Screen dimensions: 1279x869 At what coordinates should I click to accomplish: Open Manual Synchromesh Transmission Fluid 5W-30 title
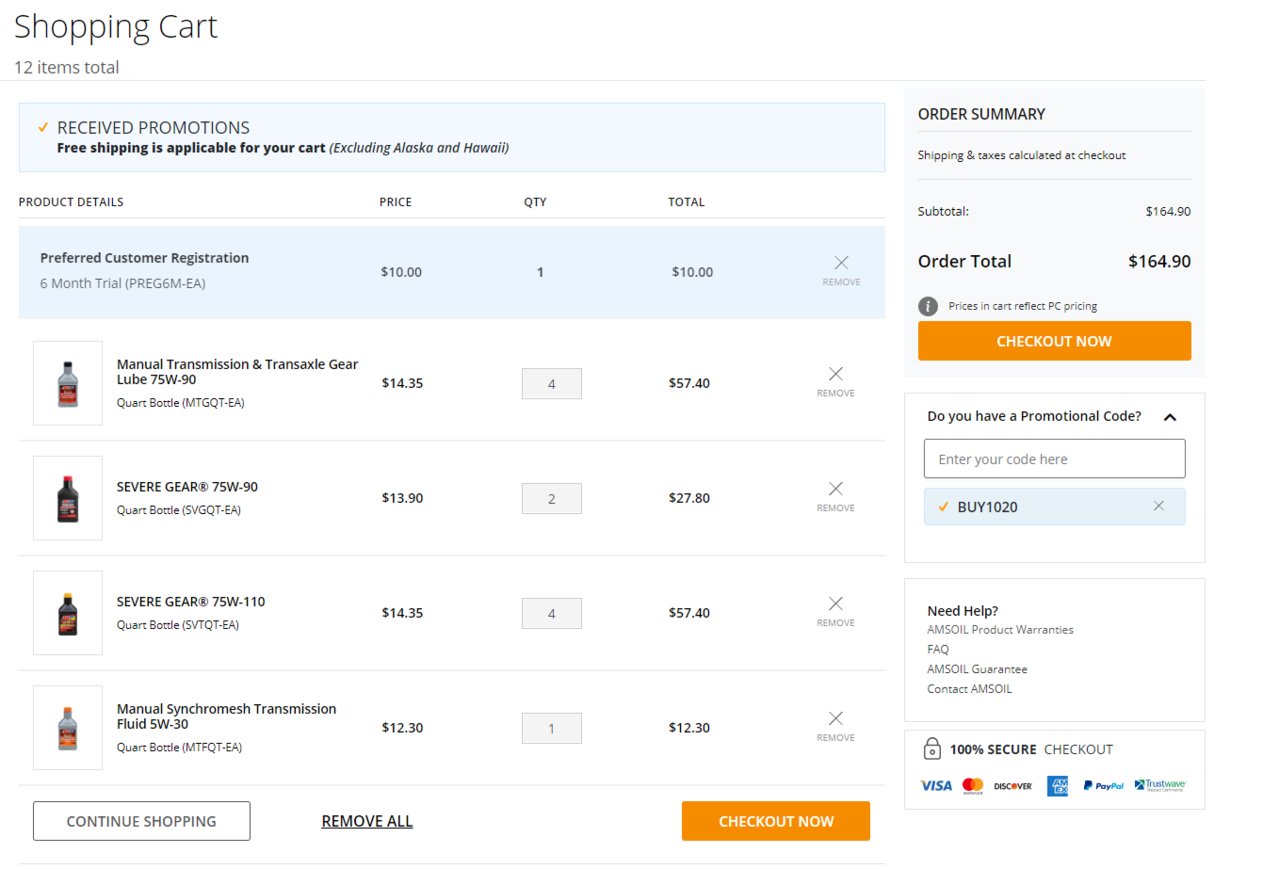tap(227, 716)
